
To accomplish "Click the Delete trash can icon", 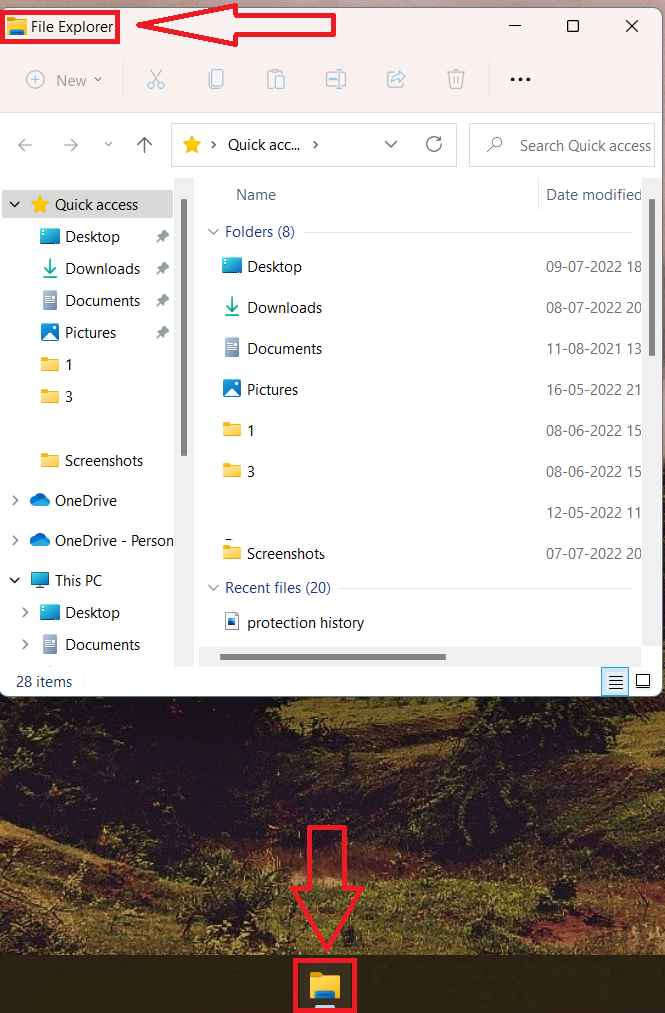I will point(456,79).
